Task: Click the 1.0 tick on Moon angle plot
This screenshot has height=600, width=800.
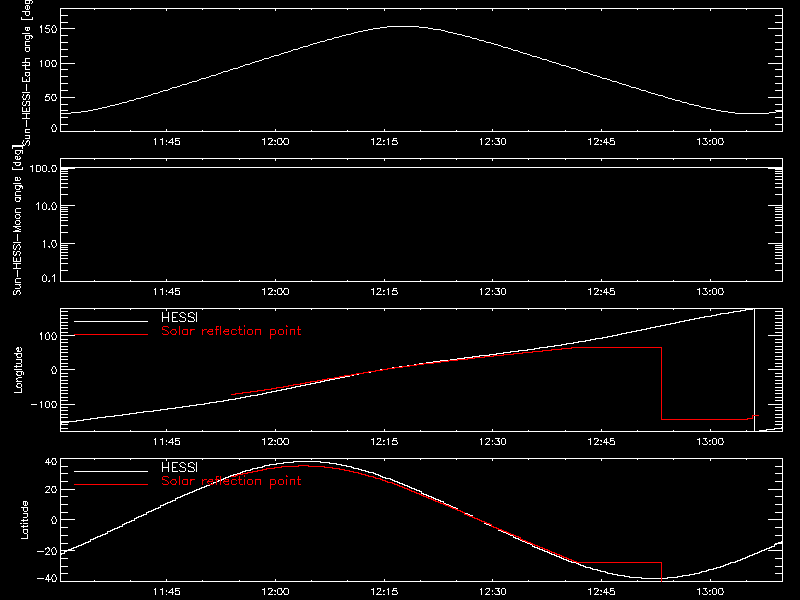Action: 49,244
